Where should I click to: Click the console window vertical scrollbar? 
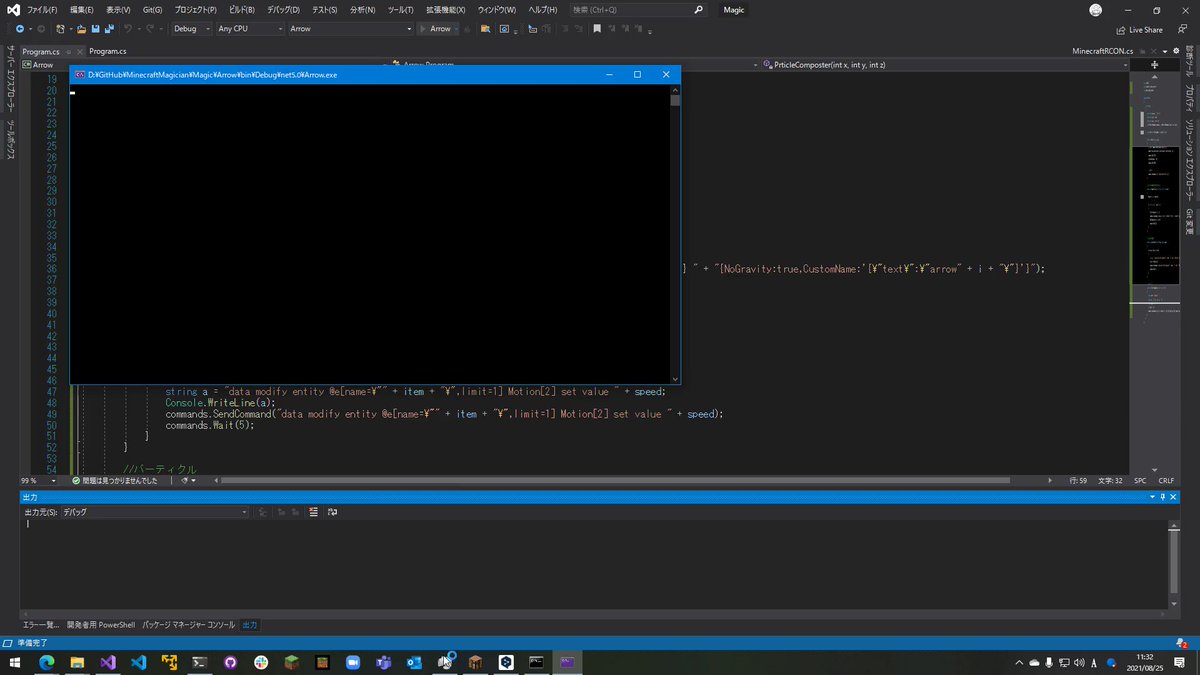[x=676, y=235]
